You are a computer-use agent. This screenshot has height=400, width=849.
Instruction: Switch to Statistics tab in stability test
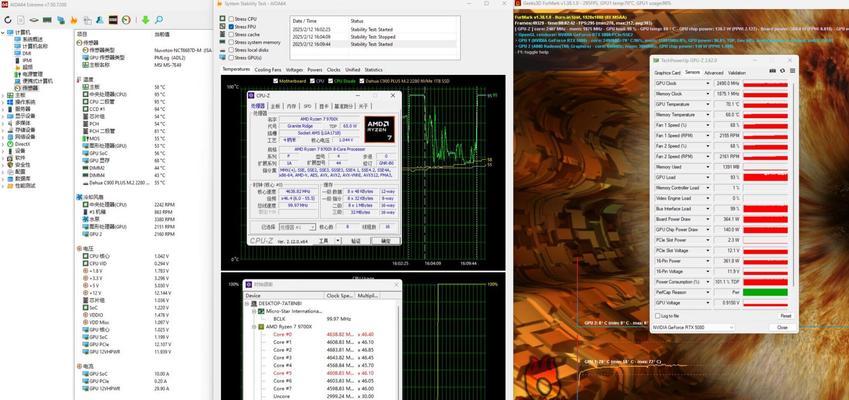coord(374,70)
